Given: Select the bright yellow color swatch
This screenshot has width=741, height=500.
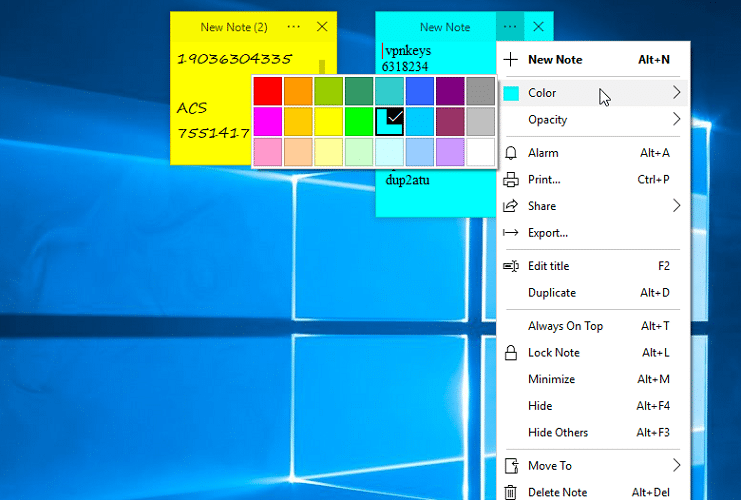Looking at the screenshot, I should tap(328, 121).
